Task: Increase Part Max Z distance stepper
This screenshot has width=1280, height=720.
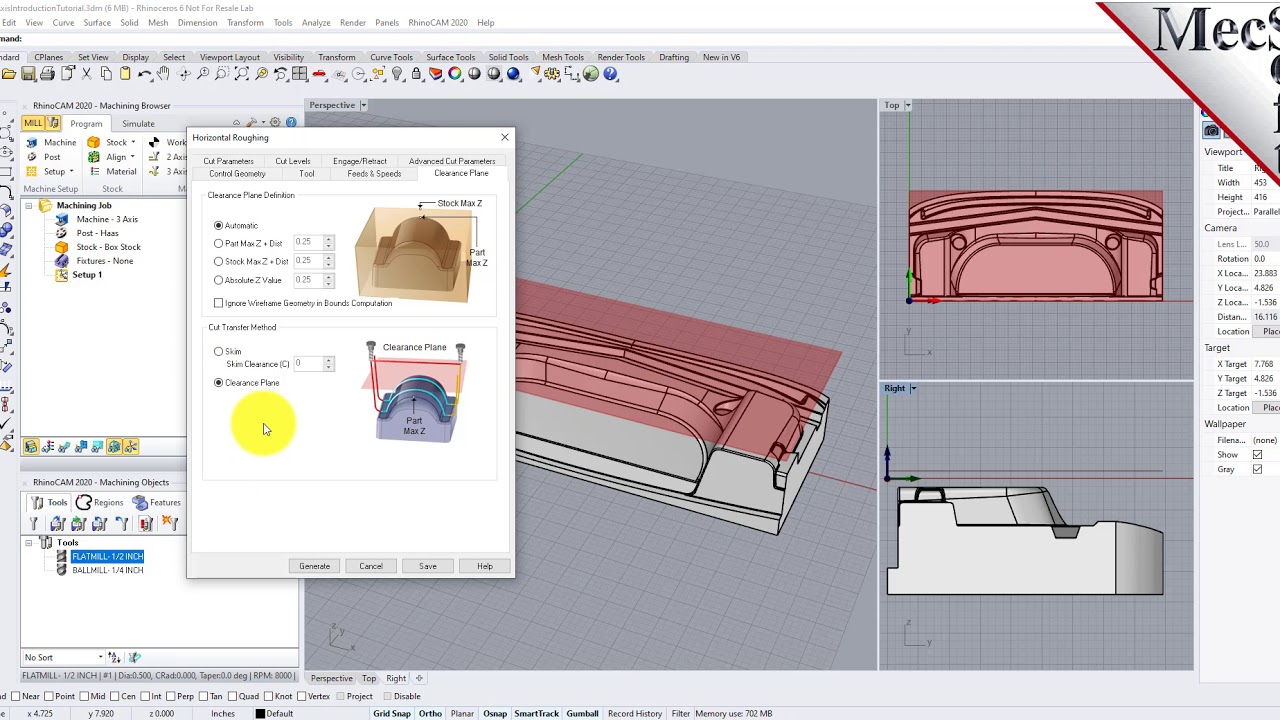Action: click(329, 240)
